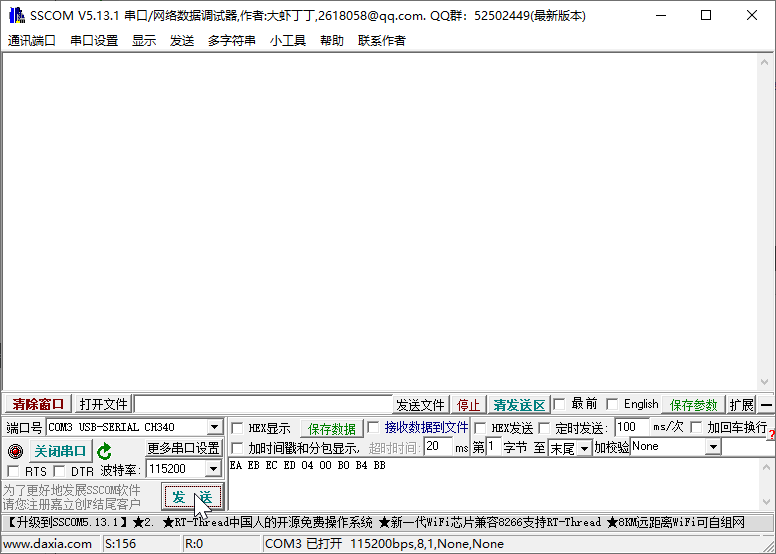
Task: Click the send area scroll down arrow
Action: click(x=766, y=502)
